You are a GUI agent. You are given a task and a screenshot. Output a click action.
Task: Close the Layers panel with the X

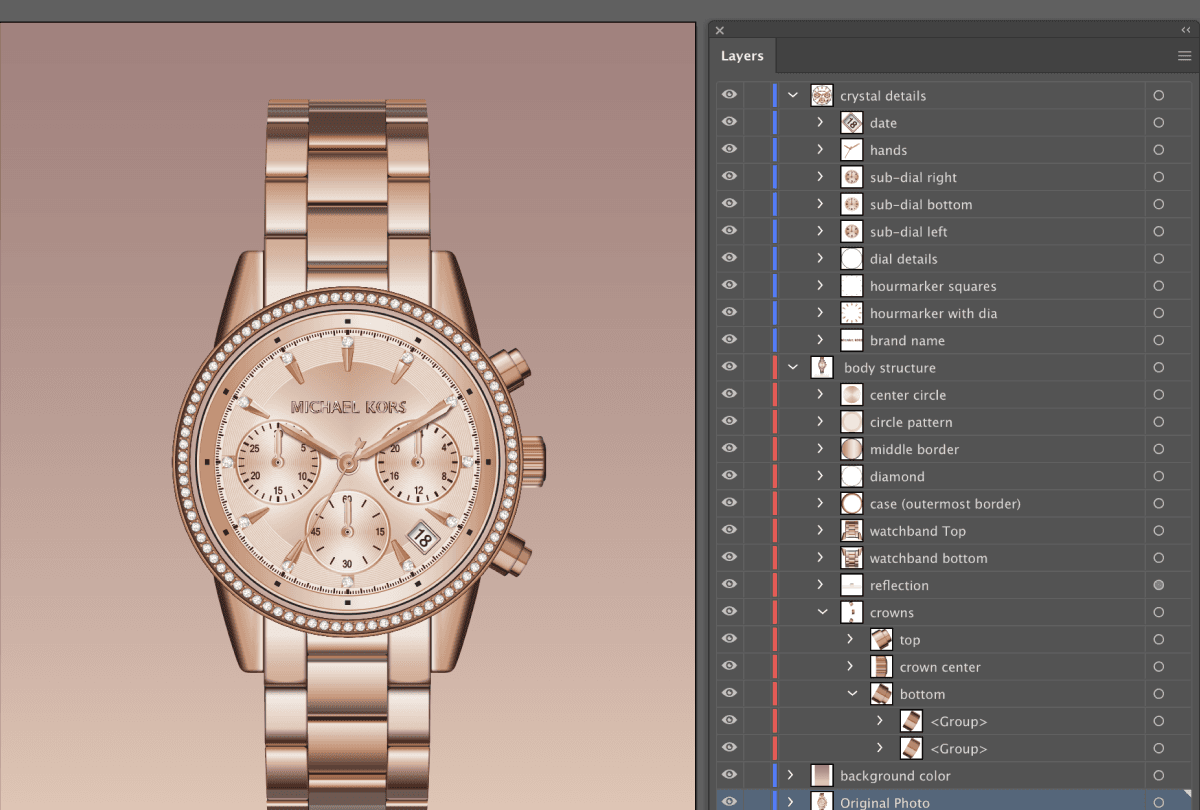[x=720, y=30]
